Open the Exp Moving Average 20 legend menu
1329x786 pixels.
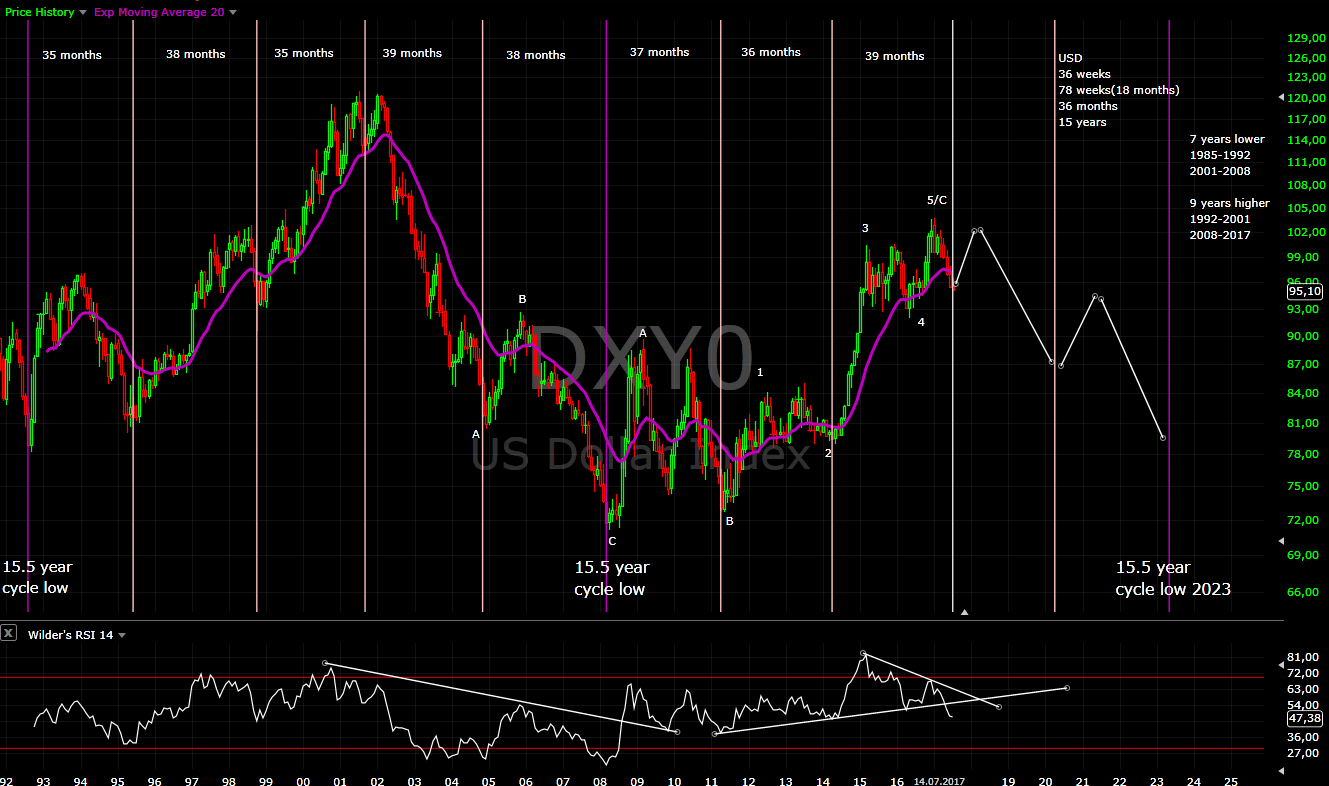click(x=160, y=11)
